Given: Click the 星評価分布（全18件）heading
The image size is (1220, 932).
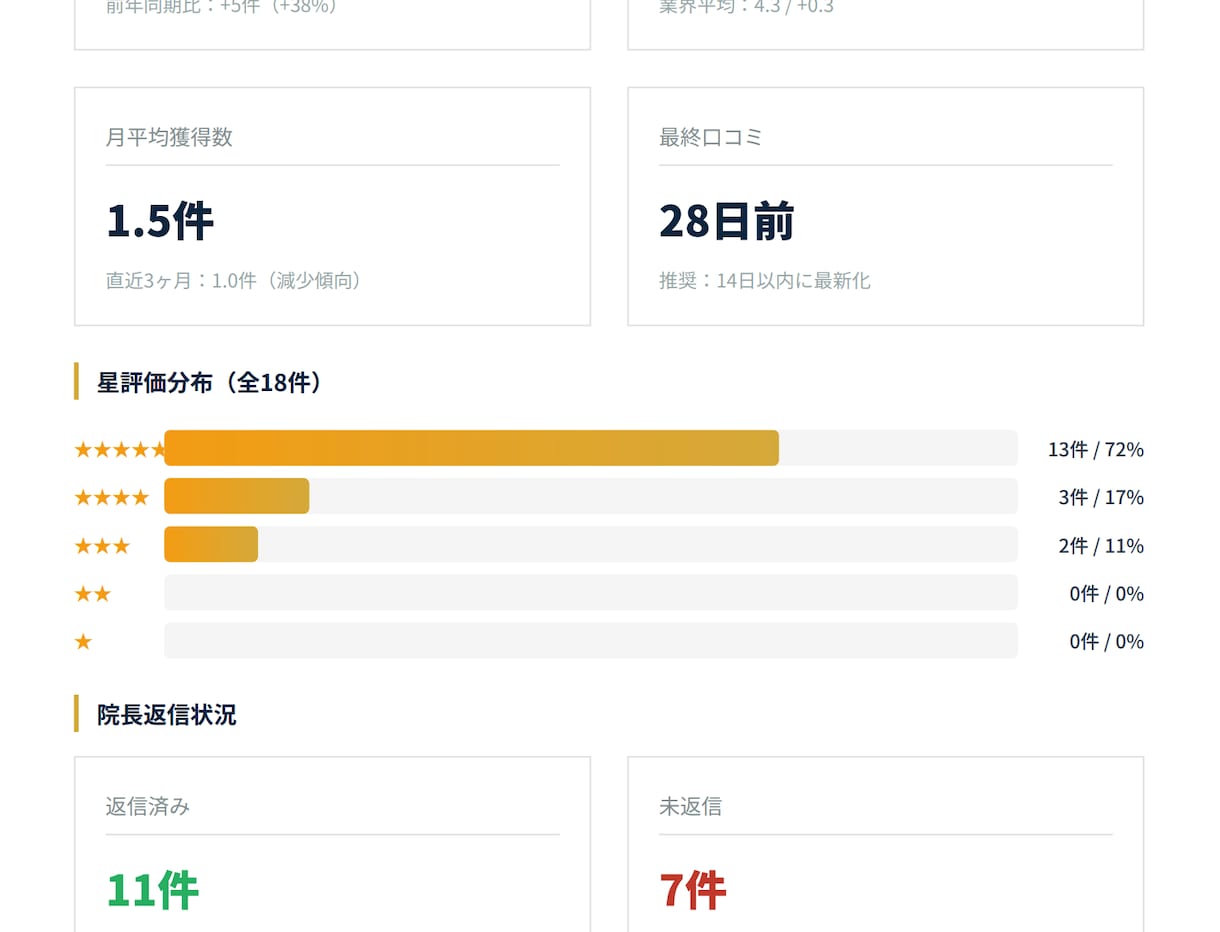Looking at the screenshot, I should (x=214, y=382).
